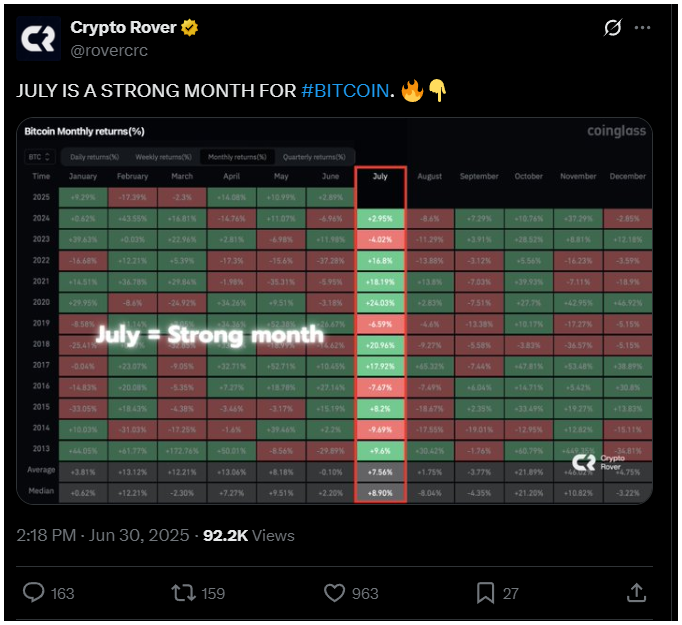Share tweet using upload arrow icon
Viewport: 682px width, 625px height.
point(636,593)
